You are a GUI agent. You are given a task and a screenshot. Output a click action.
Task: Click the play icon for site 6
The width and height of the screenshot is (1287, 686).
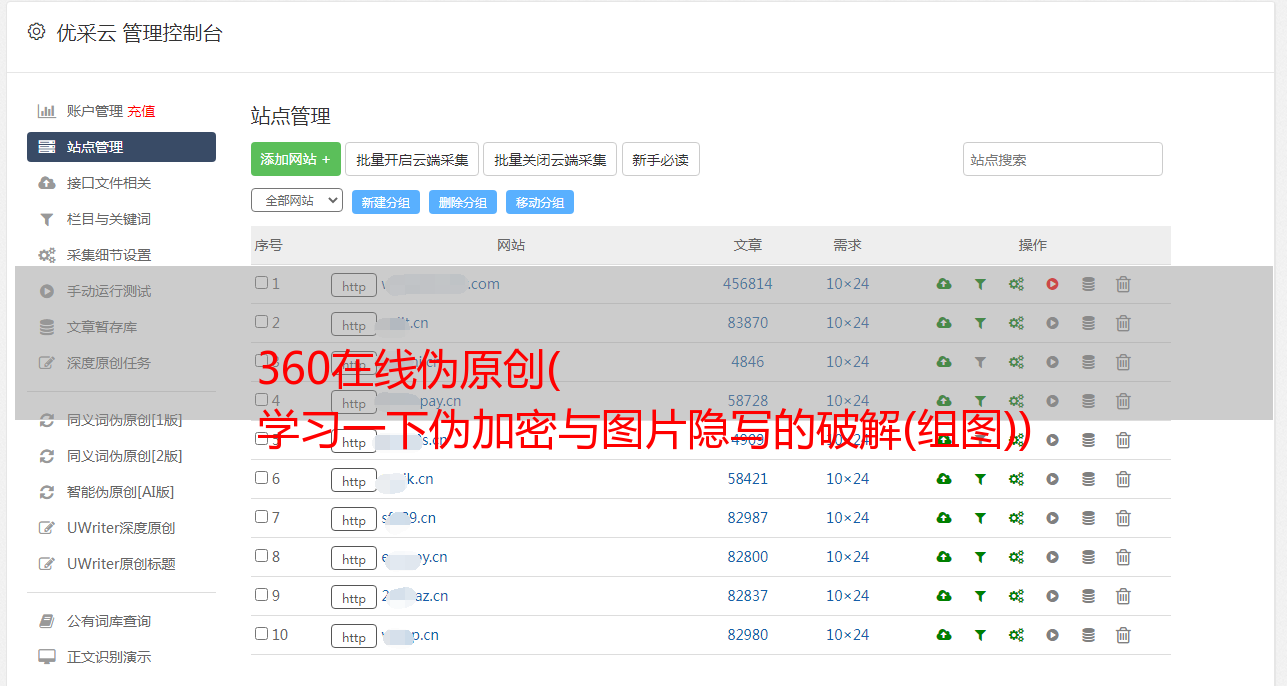1052,479
